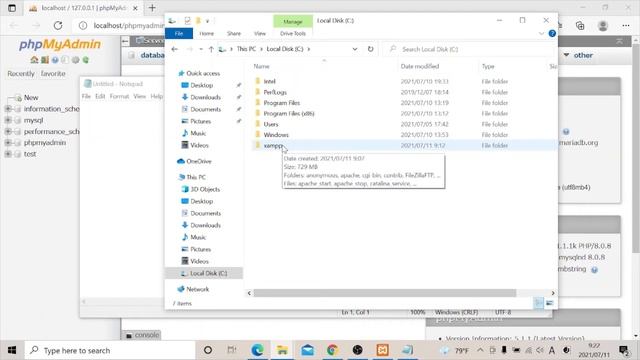Open the Share ribbon tab
The height and width of the screenshot is (360, 640).
[x=234, y=33]
